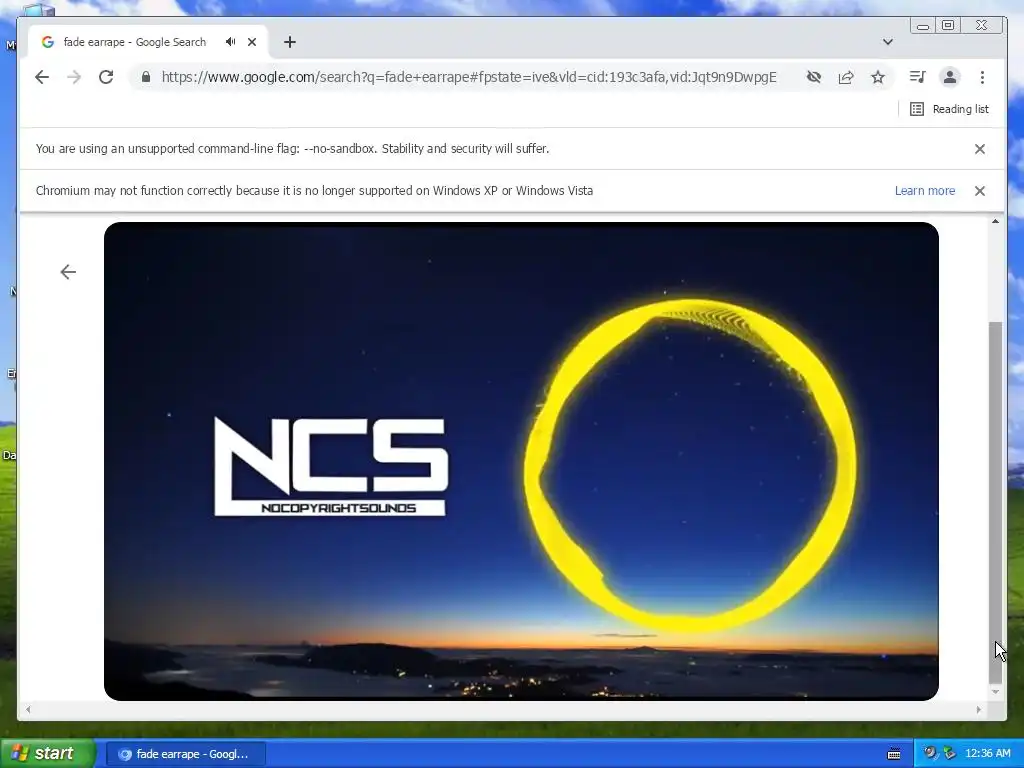Click the NCS video player

click(521, 461)
